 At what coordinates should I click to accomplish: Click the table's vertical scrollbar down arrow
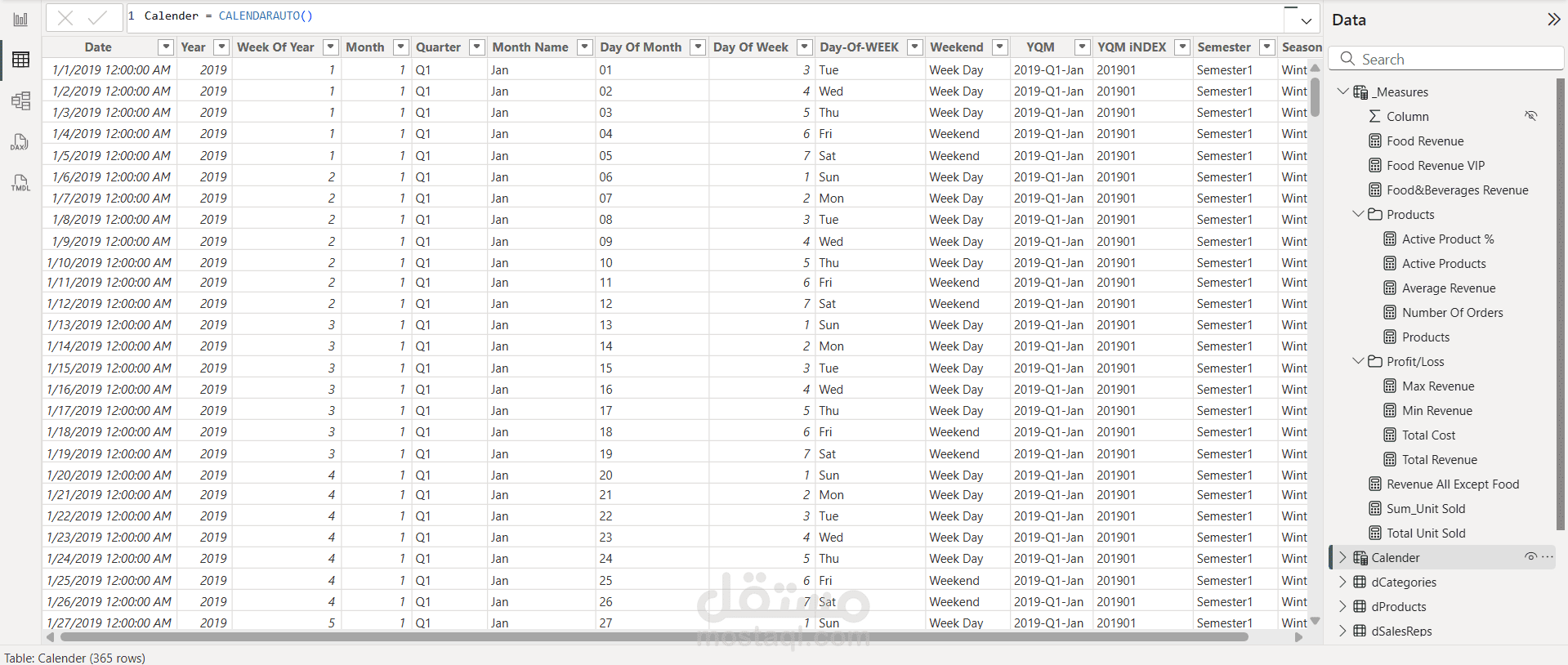click(x=1315, y=622)
